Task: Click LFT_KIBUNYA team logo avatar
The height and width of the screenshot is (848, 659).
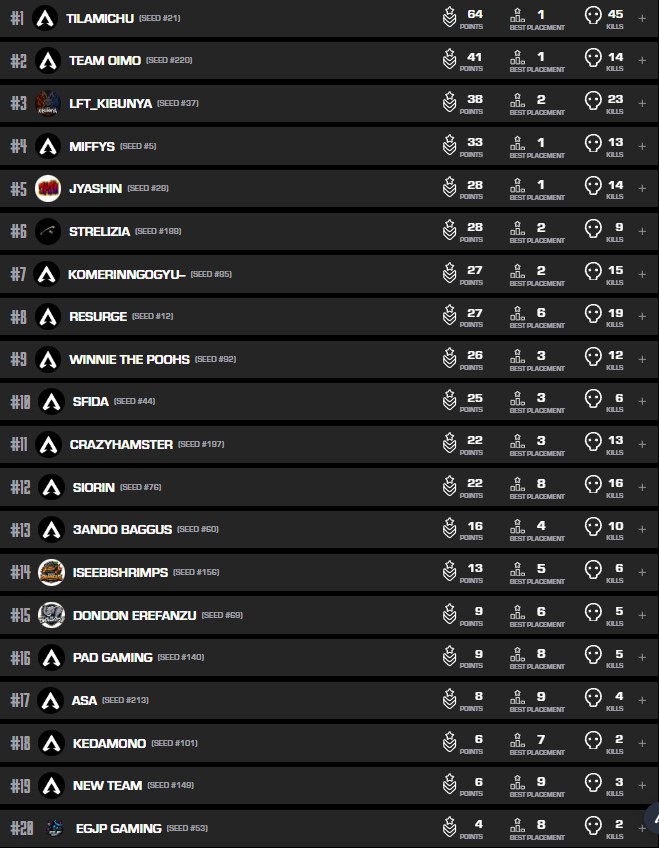Action: point(47,103)
